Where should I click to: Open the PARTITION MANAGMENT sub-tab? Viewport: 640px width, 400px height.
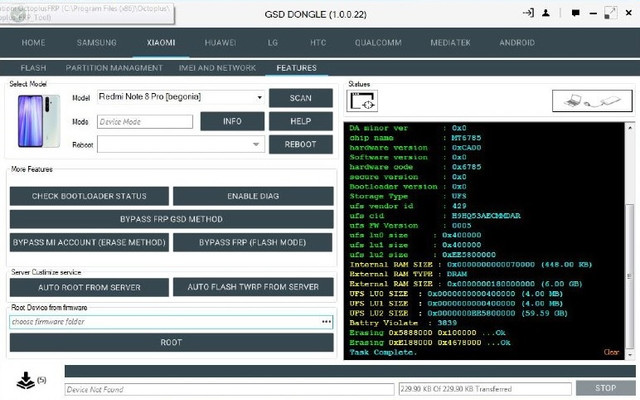point(114,68)
